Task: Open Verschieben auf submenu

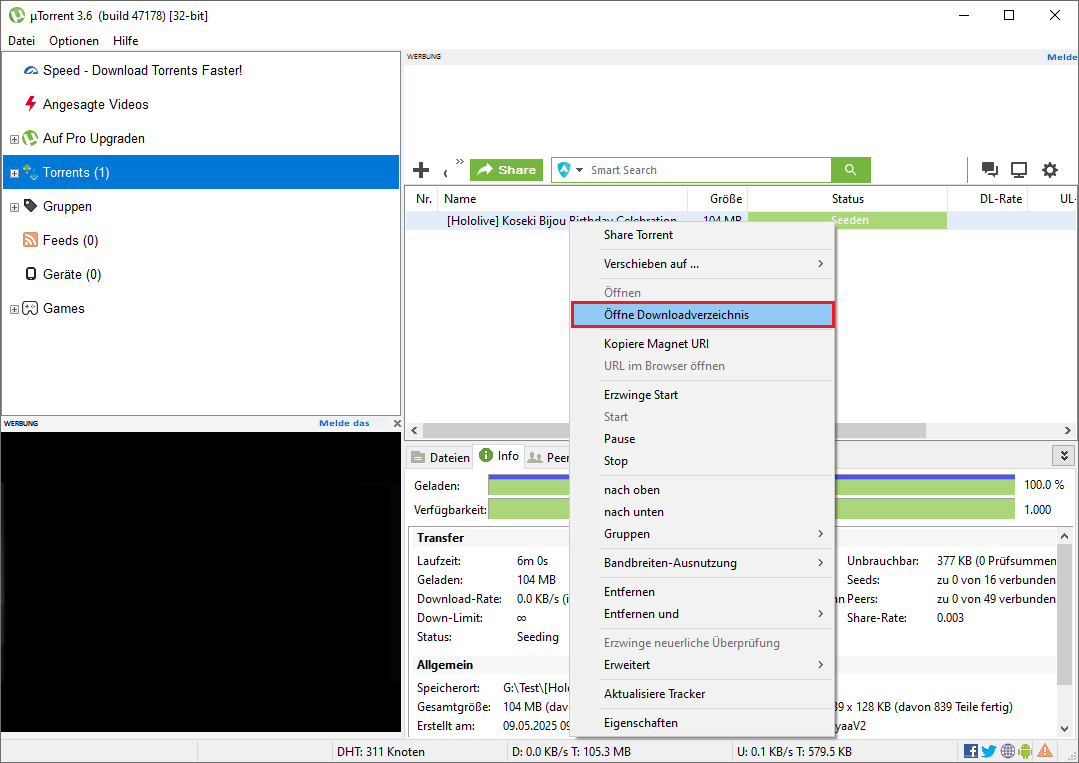Action: (x=703, y=264)
